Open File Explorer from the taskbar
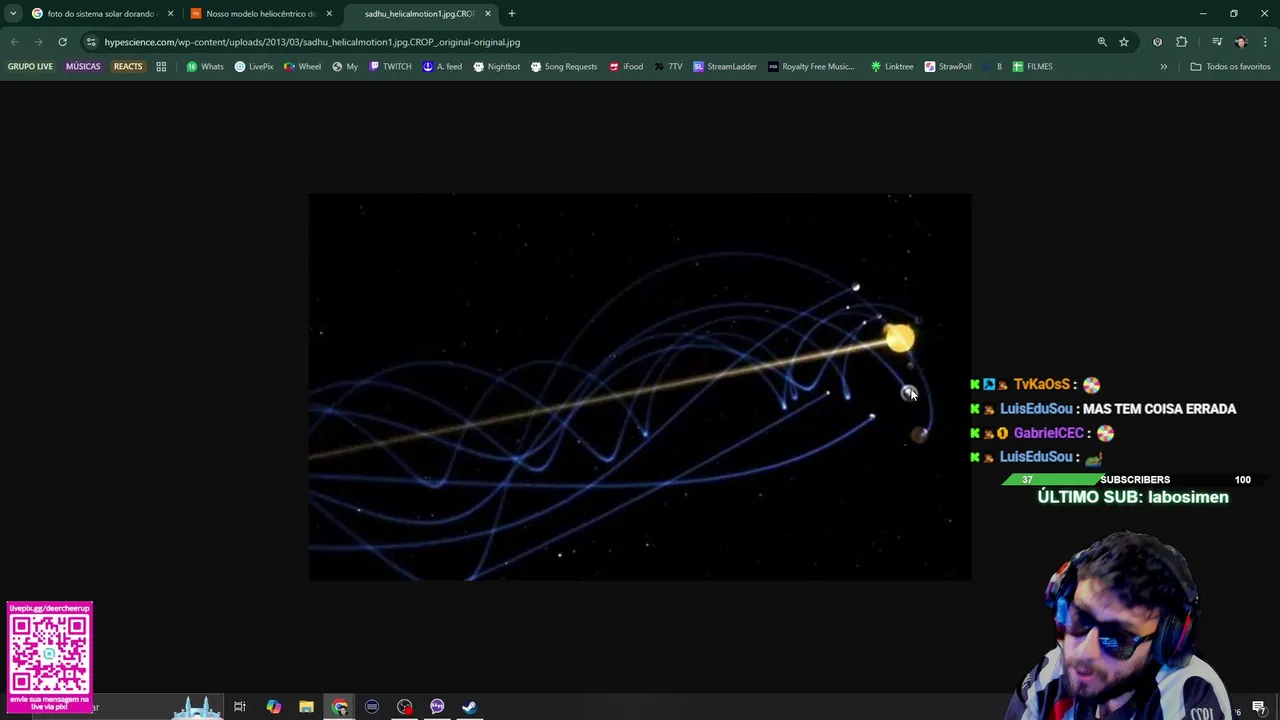1280x720 pixels. pos(306,707)
